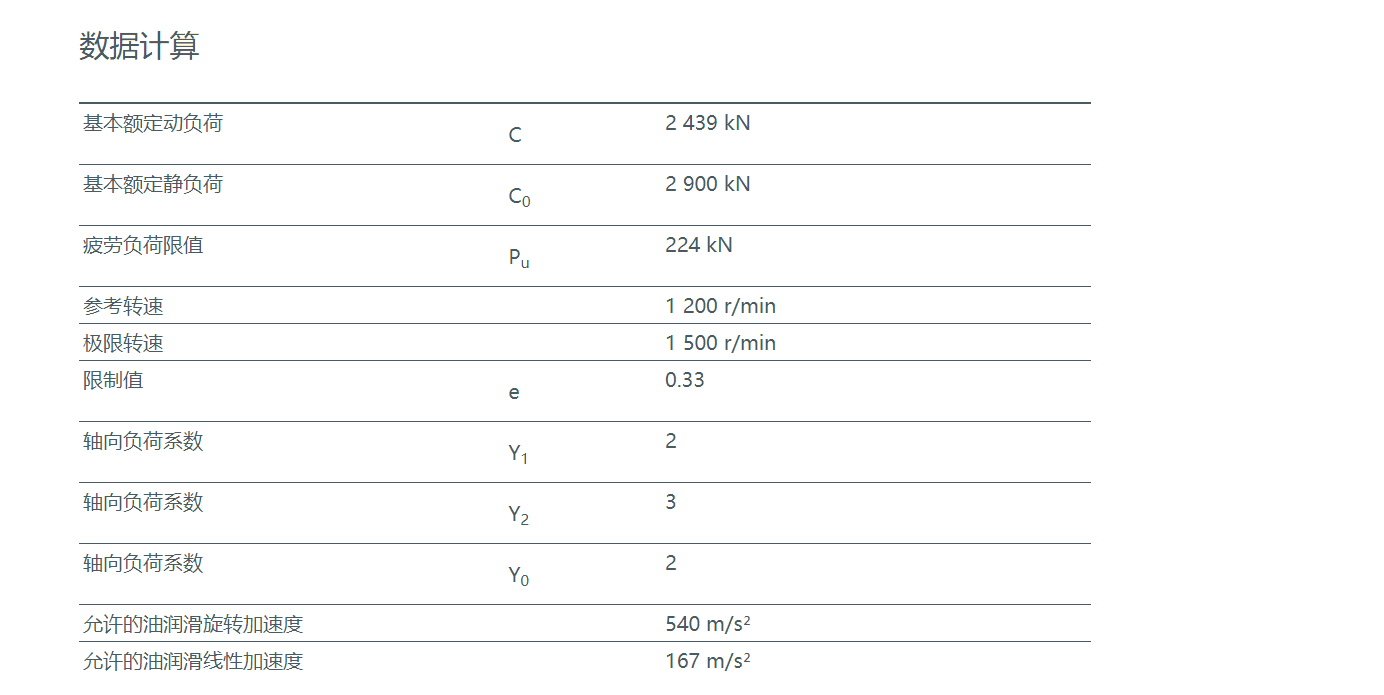The image size is (1384, 695).
Task: Click the value 2 439 kN
Action: point(707,123)
